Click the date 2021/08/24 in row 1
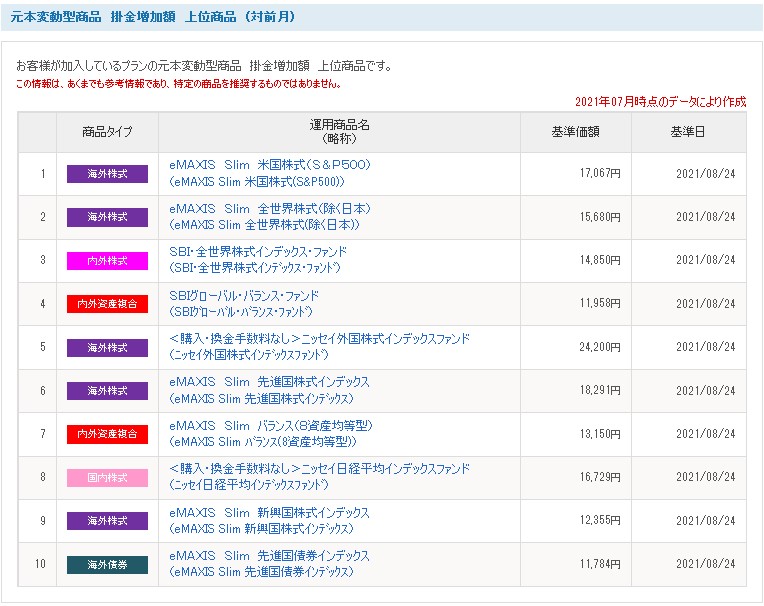The image size is (764, 606). [706, 174]
